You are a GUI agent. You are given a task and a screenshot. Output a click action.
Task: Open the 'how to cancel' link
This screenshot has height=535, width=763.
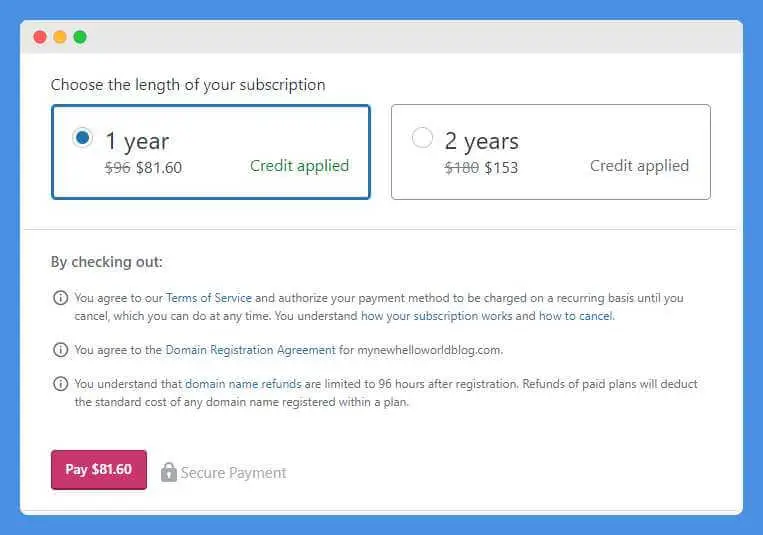pyautogui.click(x=575, y=316)
